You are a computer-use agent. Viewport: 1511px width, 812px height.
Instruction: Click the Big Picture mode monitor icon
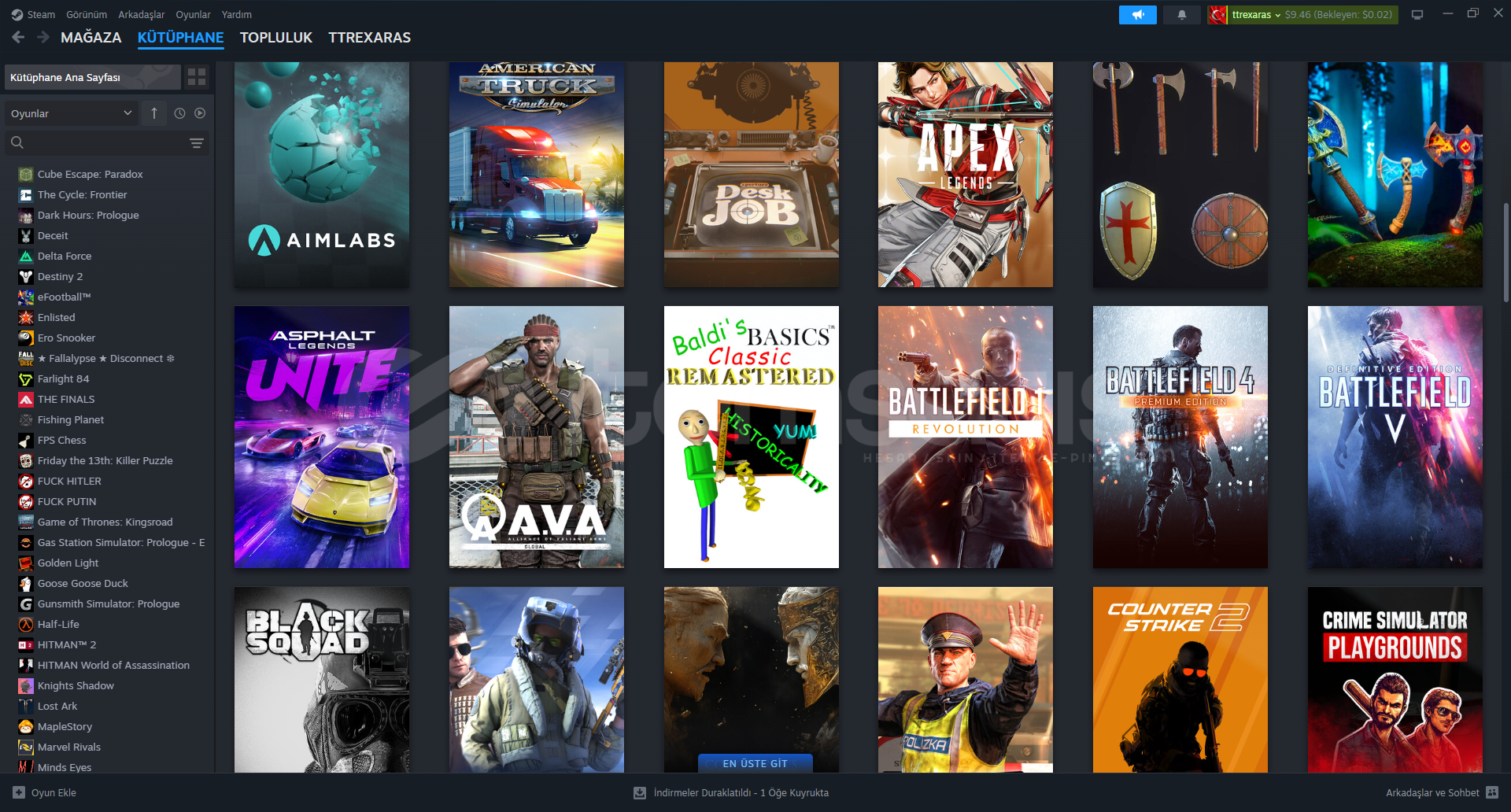coord(1417,15)
